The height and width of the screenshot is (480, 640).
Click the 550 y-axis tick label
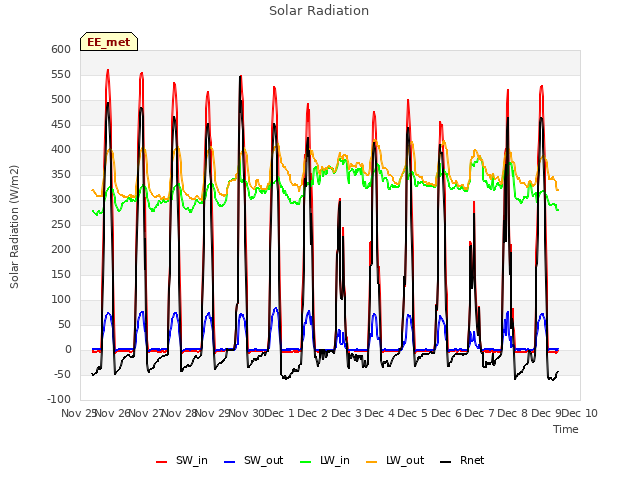click(61, 74)
